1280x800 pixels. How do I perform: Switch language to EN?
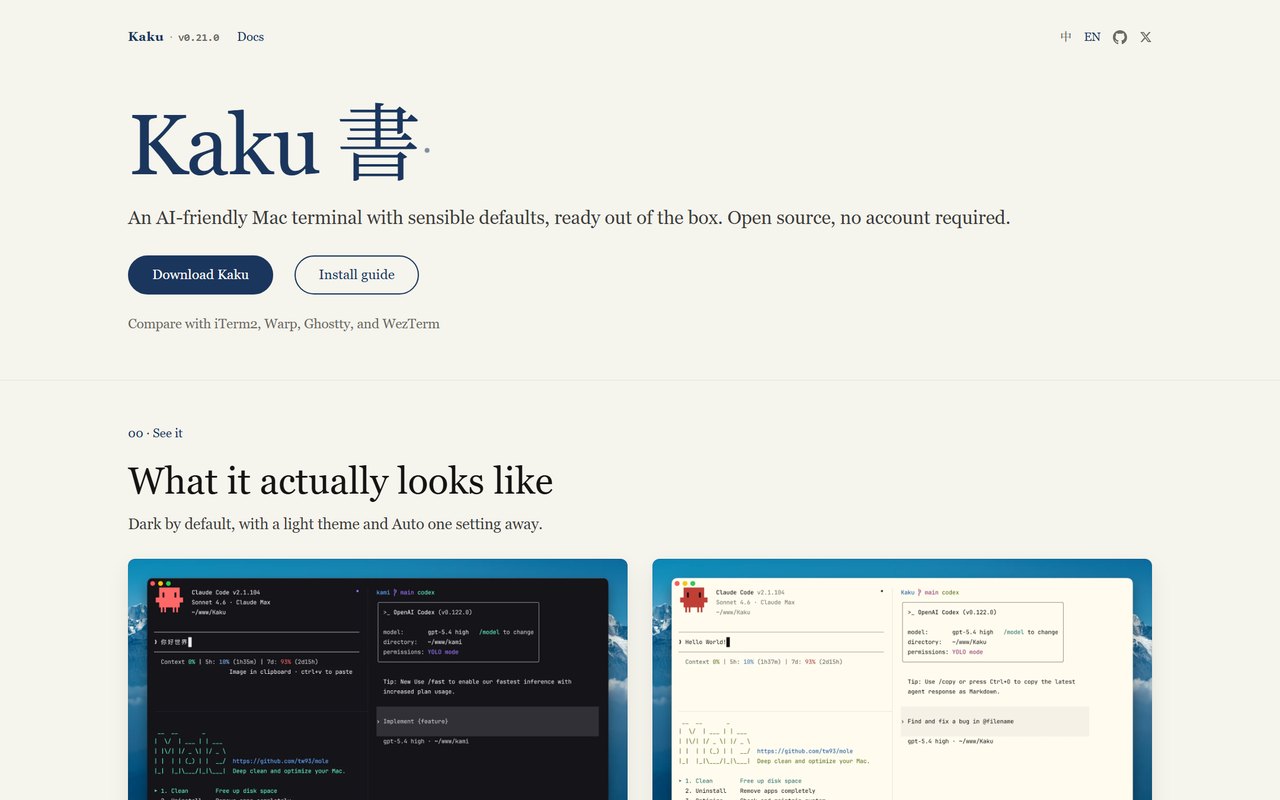coord(1092,37)
